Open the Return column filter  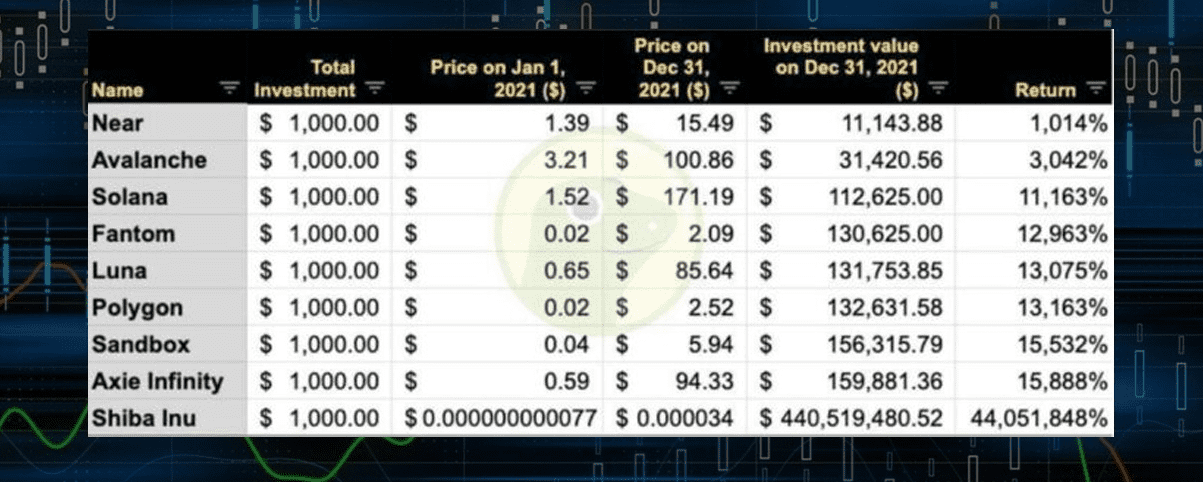1096,90
